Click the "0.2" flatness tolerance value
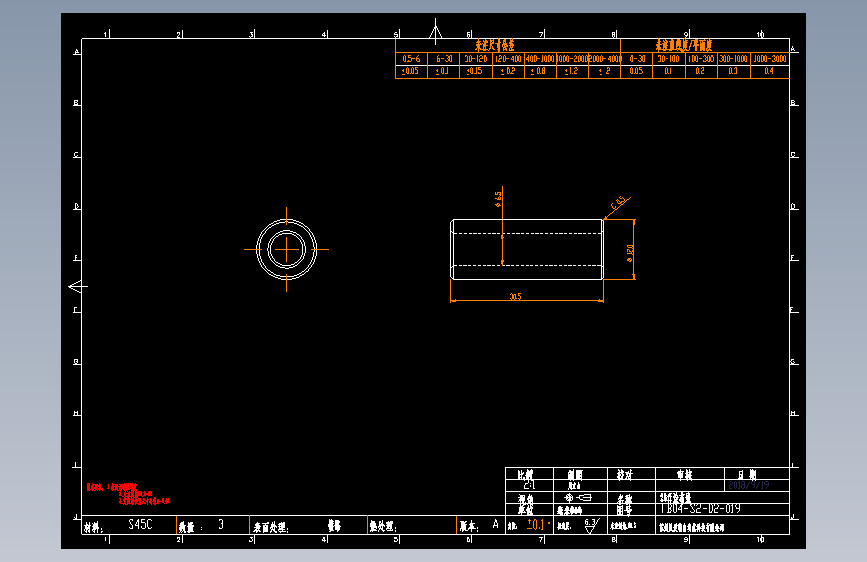 tap(700, 71)
